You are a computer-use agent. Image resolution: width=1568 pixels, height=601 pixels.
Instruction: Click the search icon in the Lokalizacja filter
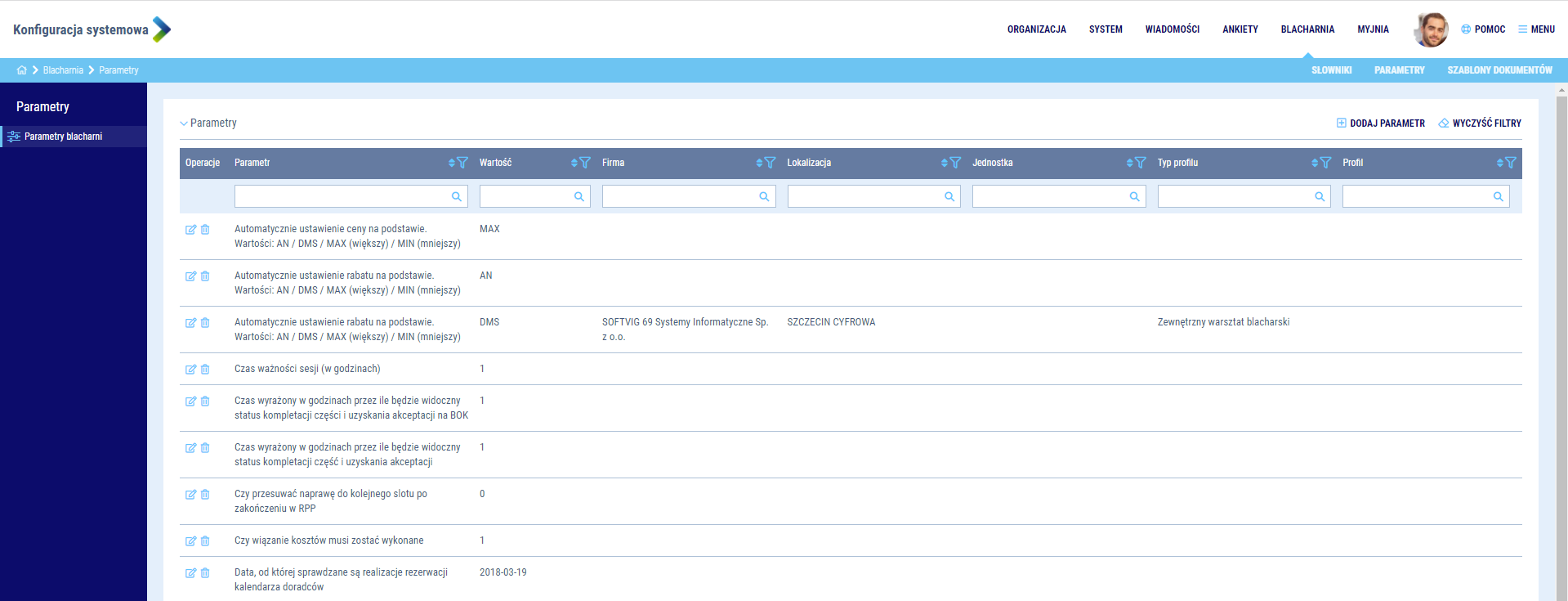pos(949,196)
